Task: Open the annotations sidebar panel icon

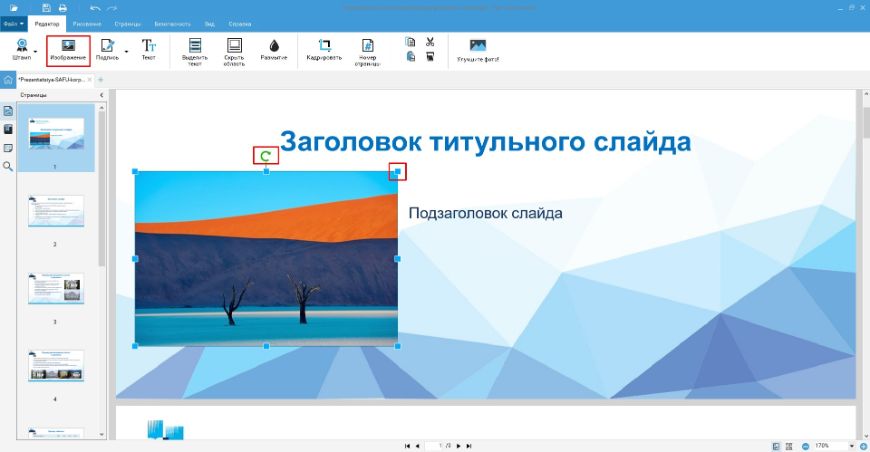Action: click(8, 148)
